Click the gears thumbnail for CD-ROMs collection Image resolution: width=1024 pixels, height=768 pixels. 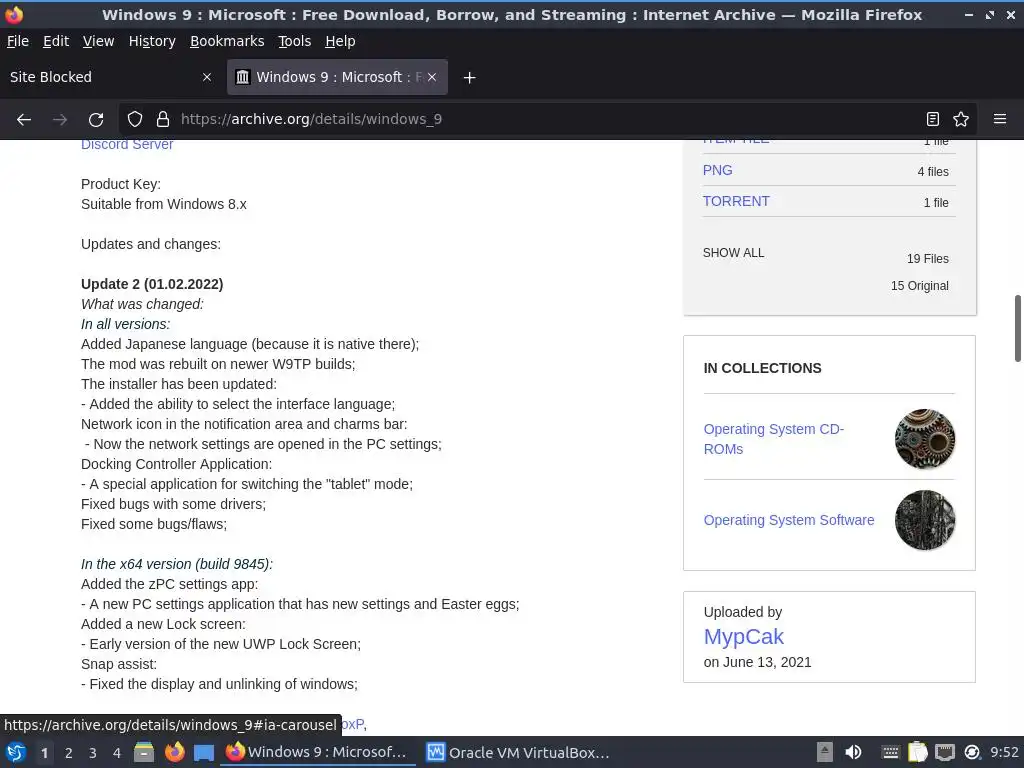click(925, 439)
